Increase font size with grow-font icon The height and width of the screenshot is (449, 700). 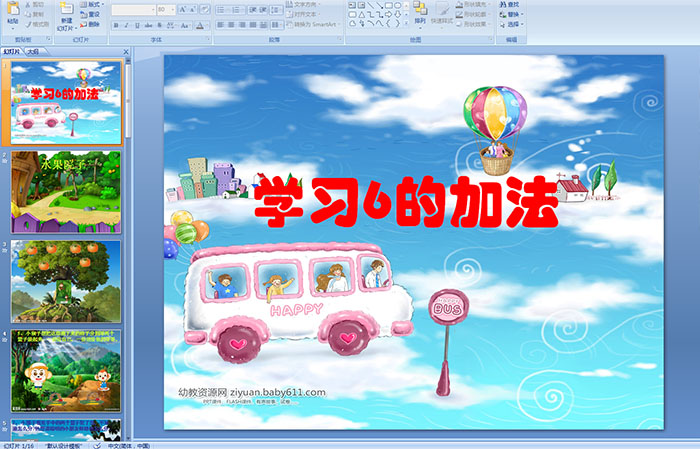point(183,9)
